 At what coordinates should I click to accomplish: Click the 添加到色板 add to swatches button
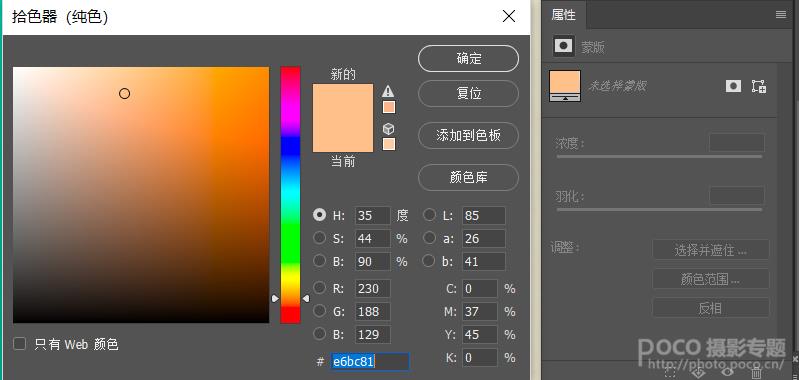(x=468, y=135)
